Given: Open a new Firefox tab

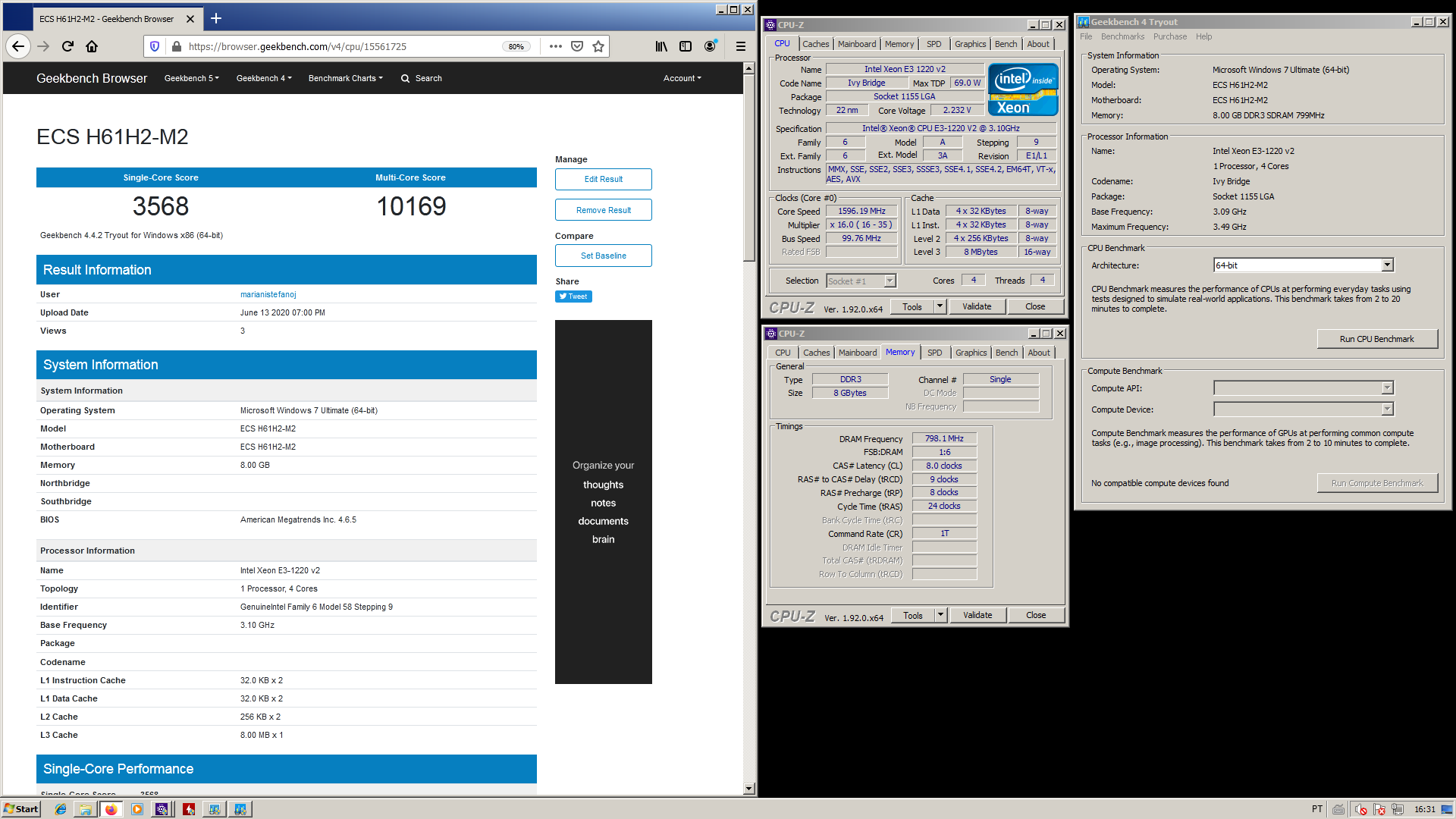Looking at the screenshot, I should (216, 18).
